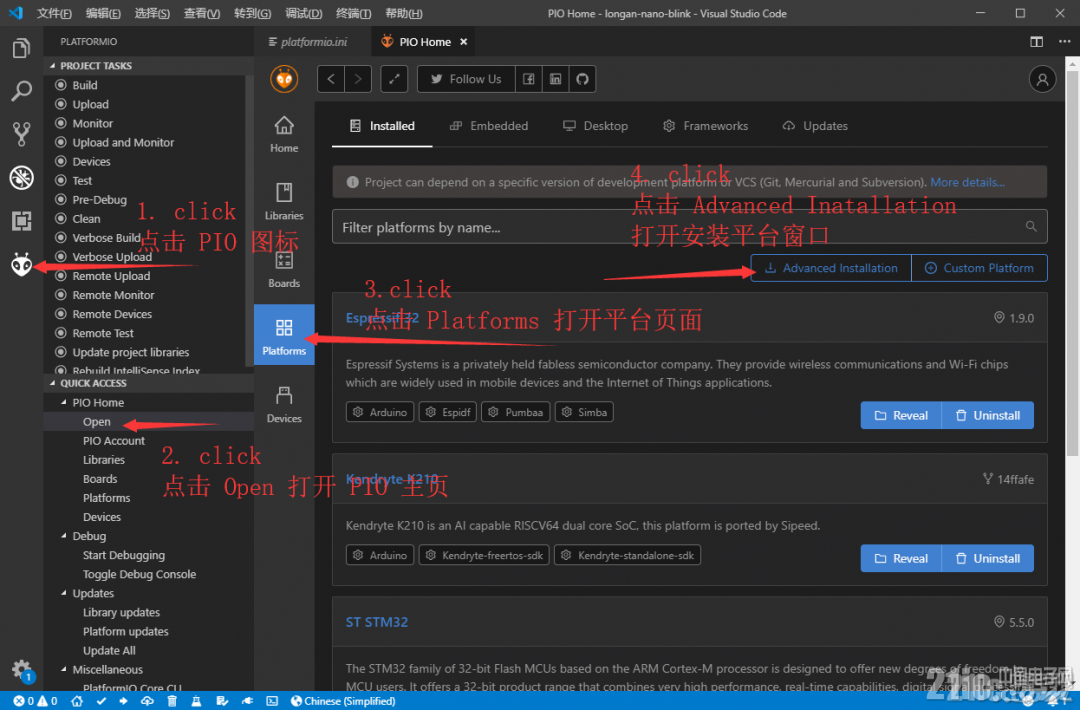Click the Chinese (Simplified) status bar entry

343,701
